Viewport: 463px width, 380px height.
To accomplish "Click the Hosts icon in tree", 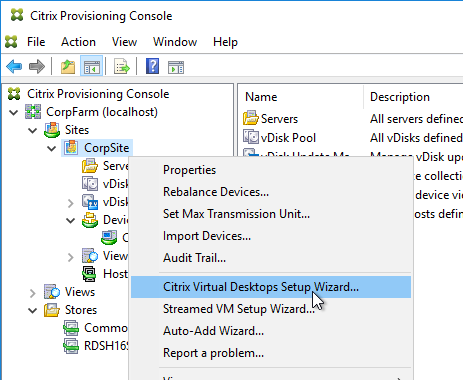I will [x=89, y=274].
